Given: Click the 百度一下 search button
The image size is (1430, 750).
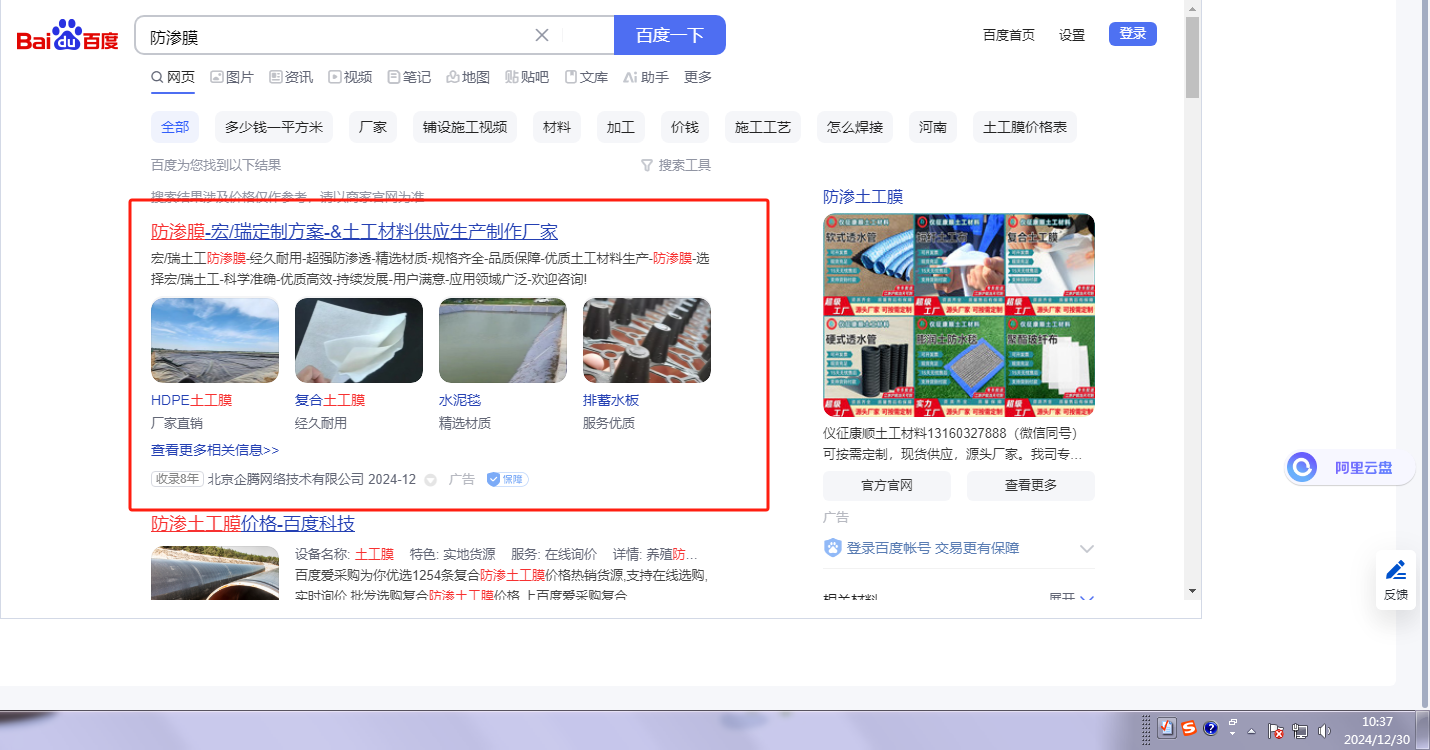Looking at the screenshot, I should coord(670,35).
